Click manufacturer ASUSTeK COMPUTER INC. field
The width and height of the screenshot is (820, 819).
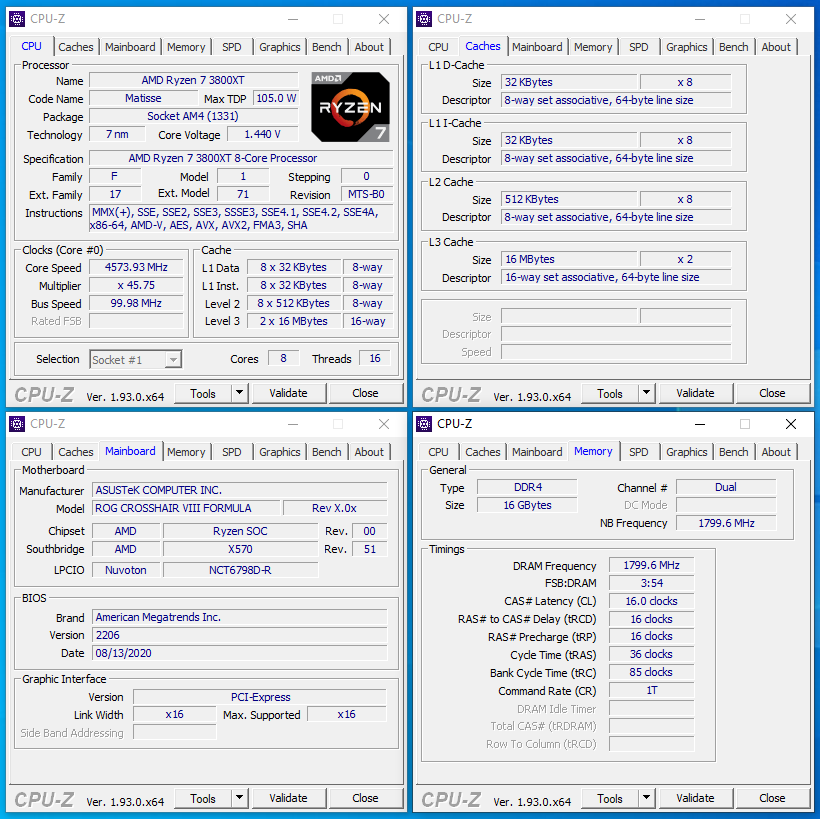[x=240, y=490]
